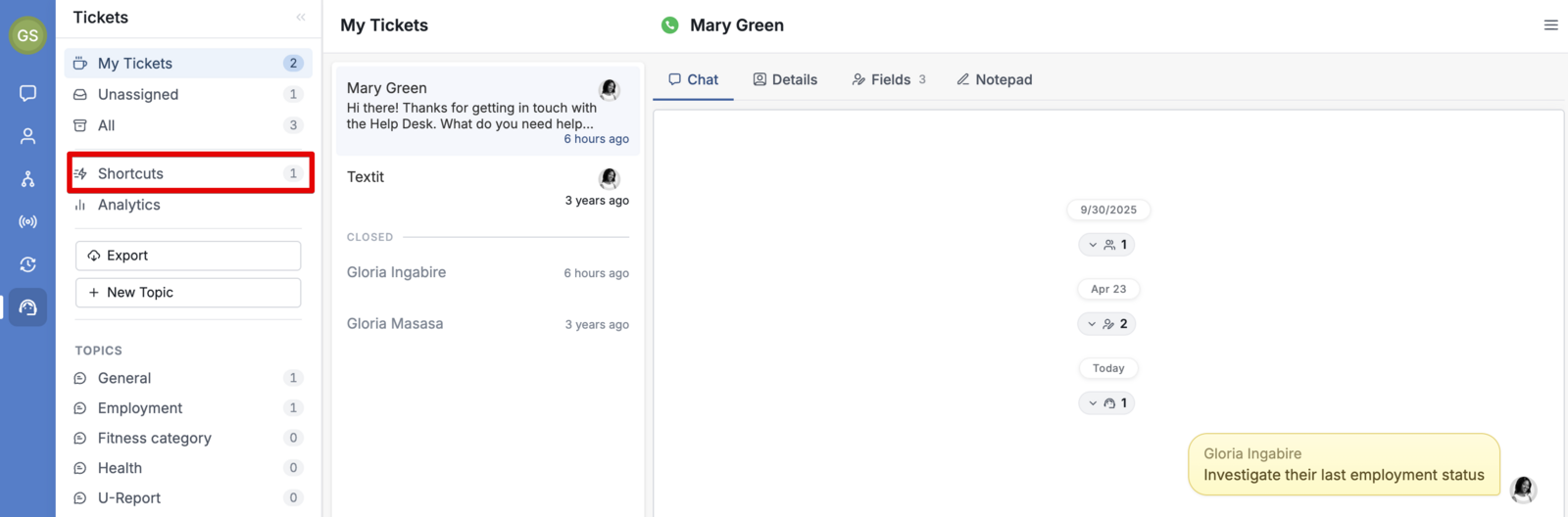
Task: Open Shortcuts in the tickets menu
Action: pyautogui.click(x=190, y=173)
